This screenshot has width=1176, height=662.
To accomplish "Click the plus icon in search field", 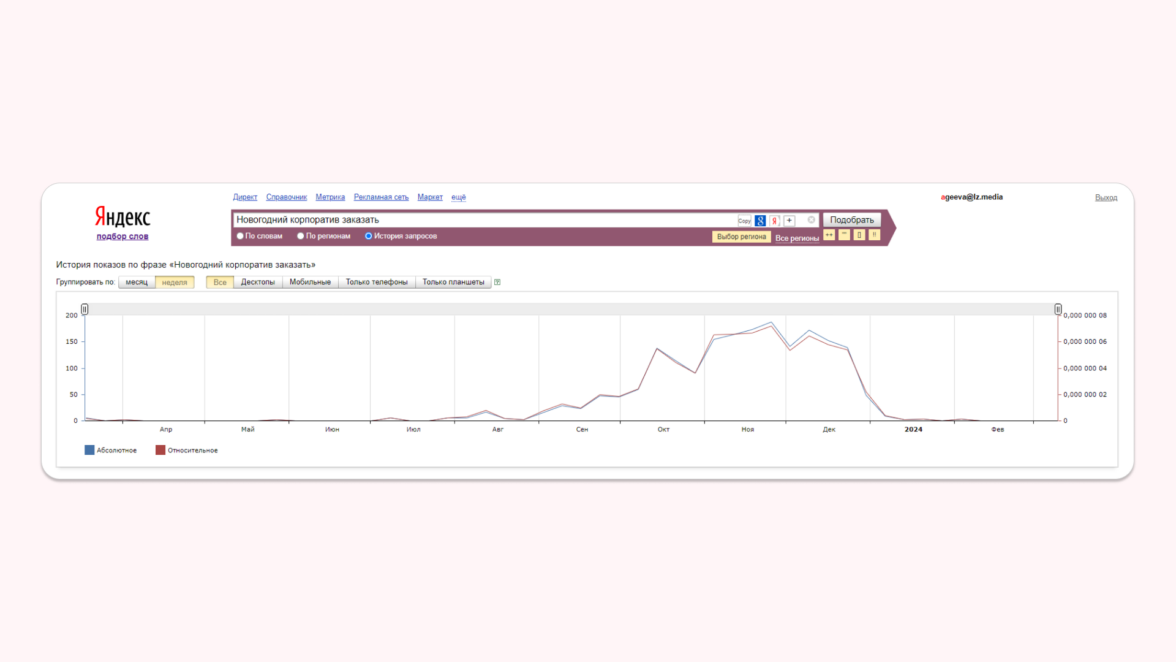I will click(x=789, y=220).
